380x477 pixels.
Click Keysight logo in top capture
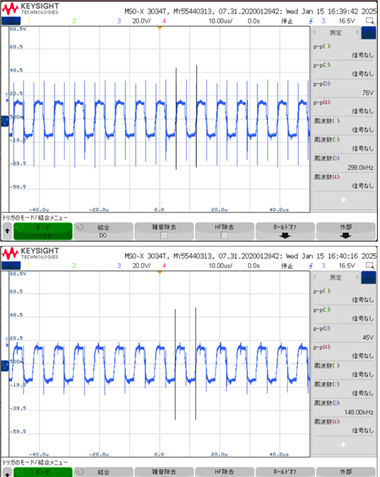point(30,9)
